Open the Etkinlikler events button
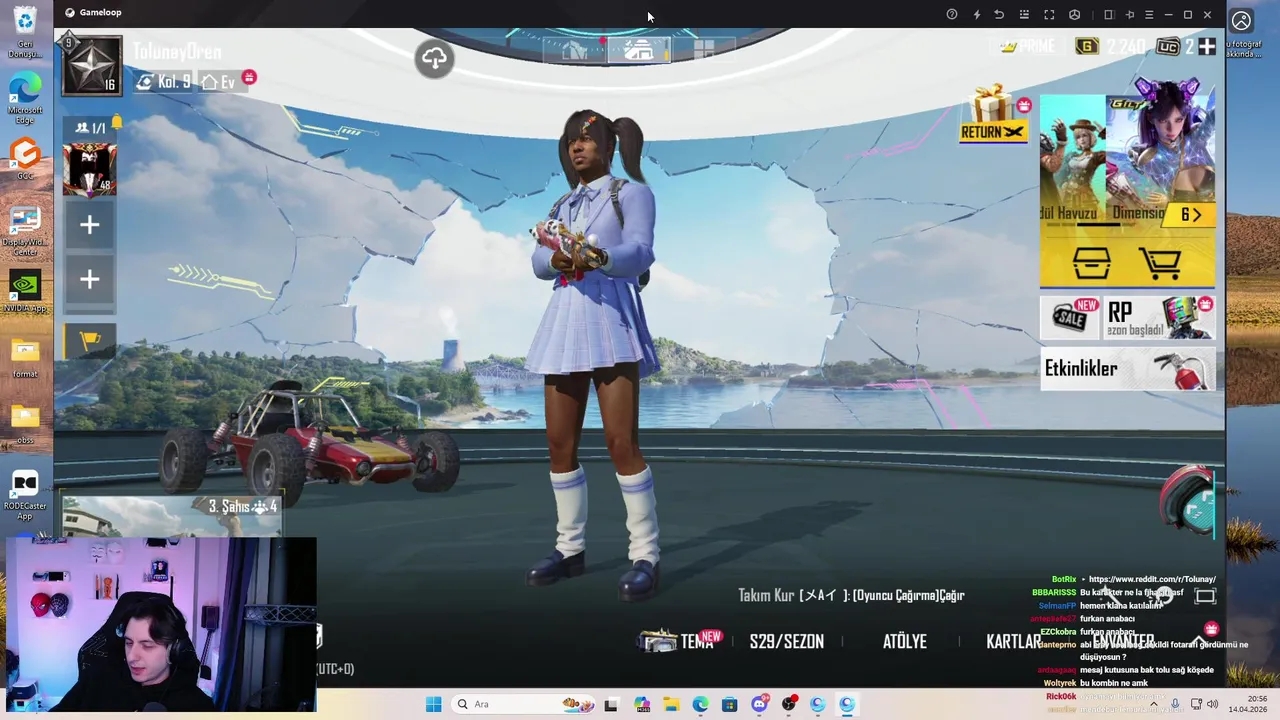Screen dimensions: 1280x720 pos(1128,369)
